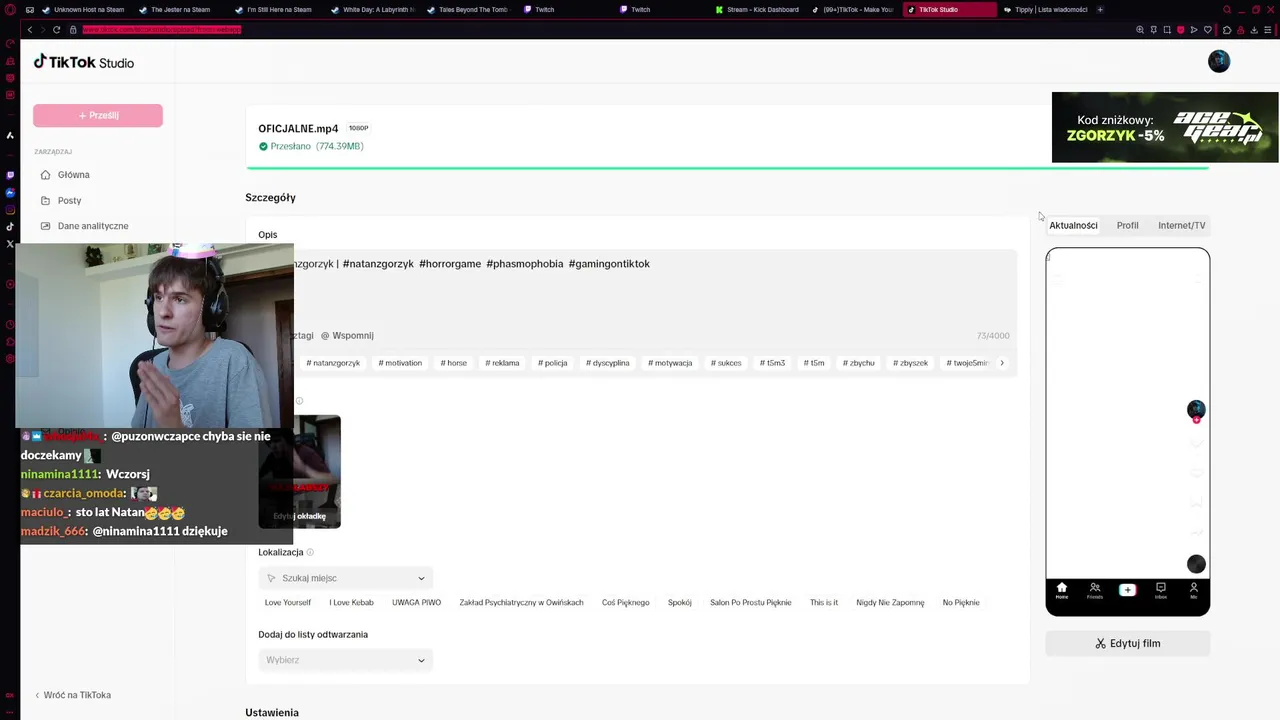Click the ZGORZYK -5% ace gear banner

tap(1165, 127)
